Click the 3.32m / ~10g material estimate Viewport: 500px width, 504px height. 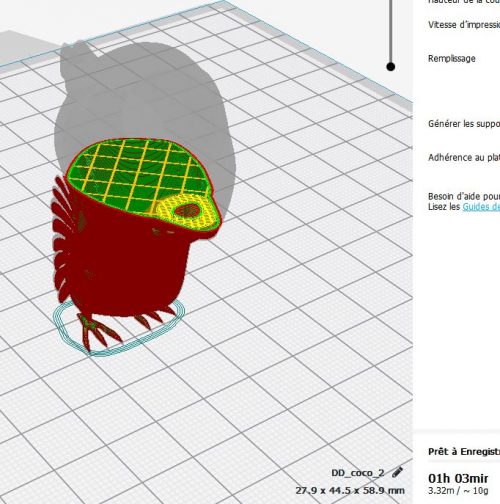tap(458, 490)
